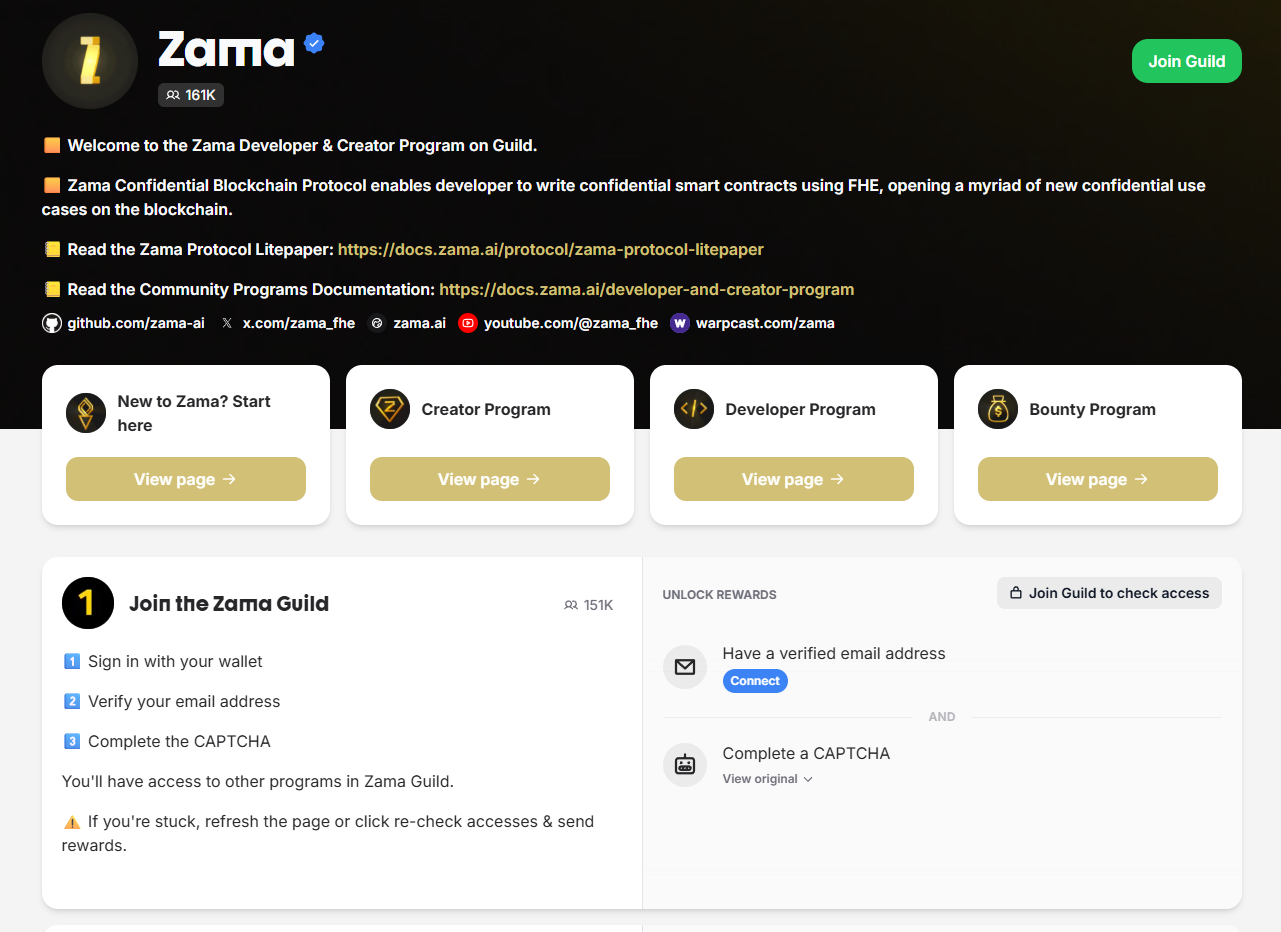
Task: Click the Warpcast icon
Action: click(680, 323)
